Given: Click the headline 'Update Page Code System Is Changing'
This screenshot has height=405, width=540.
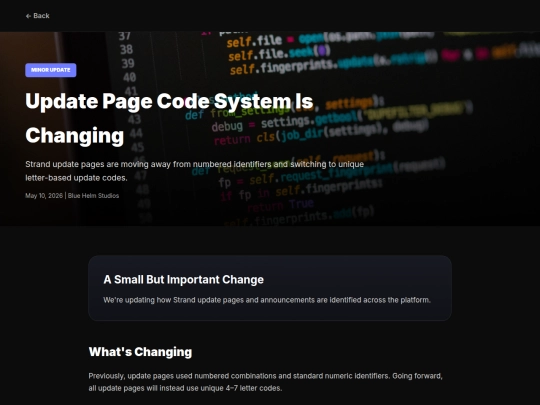Looking at the screenshot, I should 169,118.
